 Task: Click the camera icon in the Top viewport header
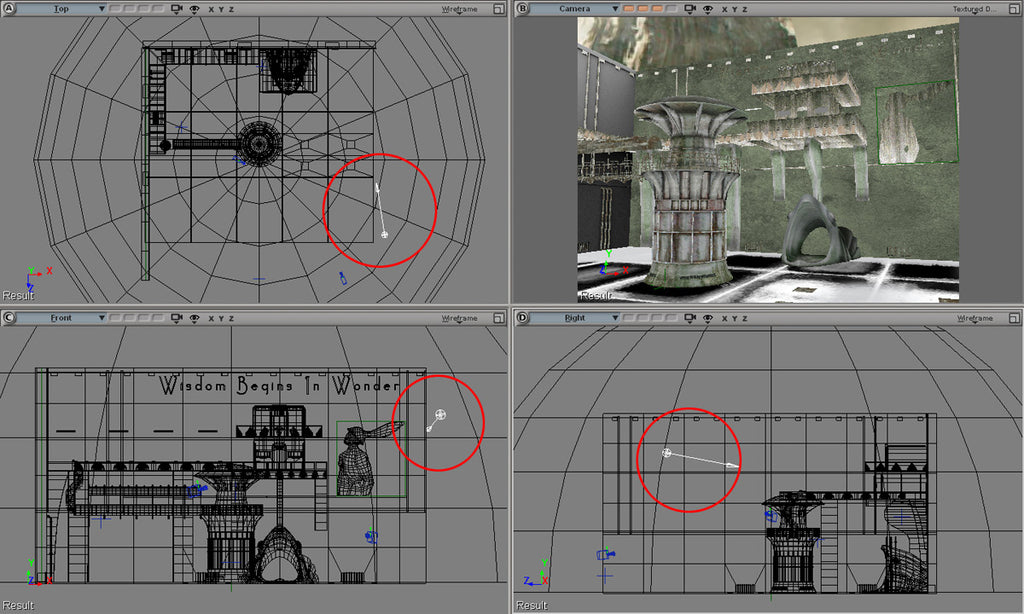tap(177, 8)
